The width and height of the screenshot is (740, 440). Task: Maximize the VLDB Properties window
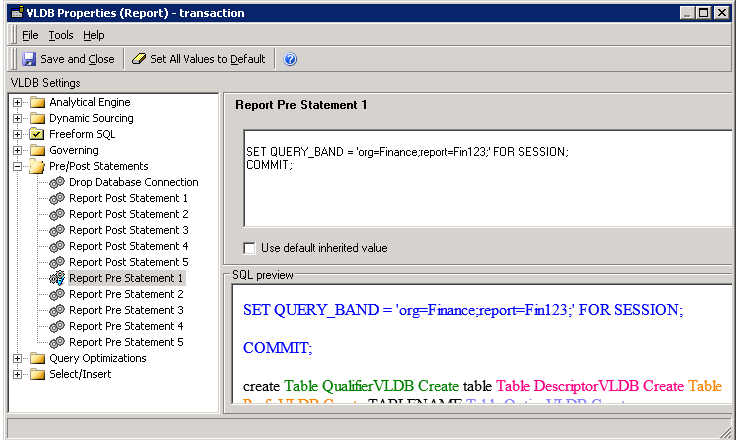pyautogui.click(x=703, y=13)
